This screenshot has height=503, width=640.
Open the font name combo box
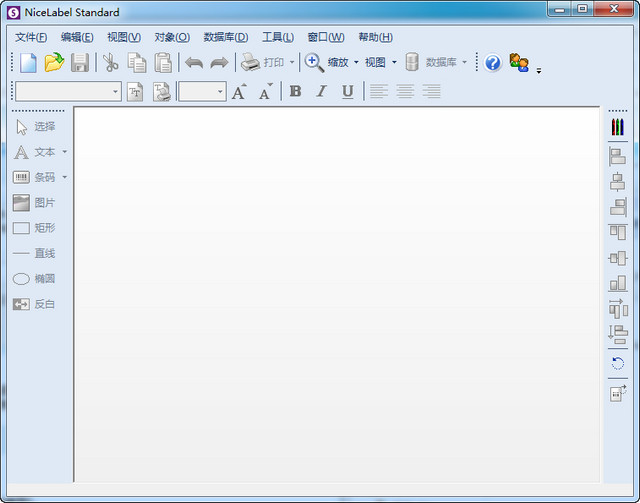click(69, 91)
